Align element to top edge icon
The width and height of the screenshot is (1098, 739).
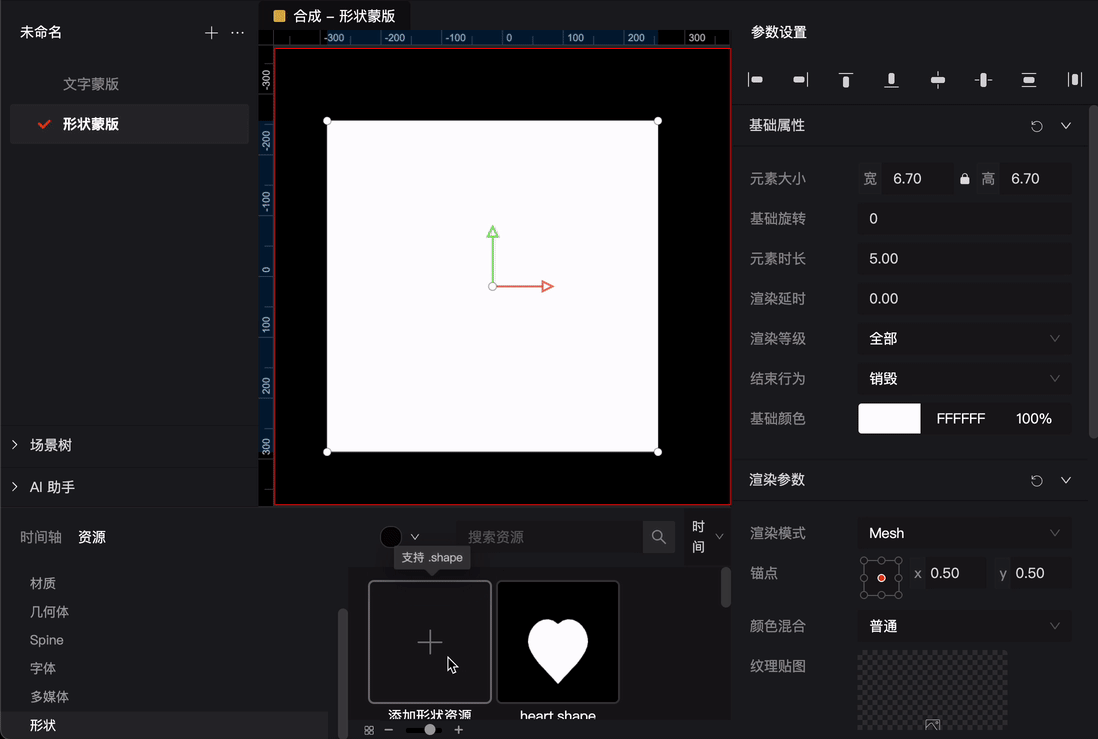(846, 80)
